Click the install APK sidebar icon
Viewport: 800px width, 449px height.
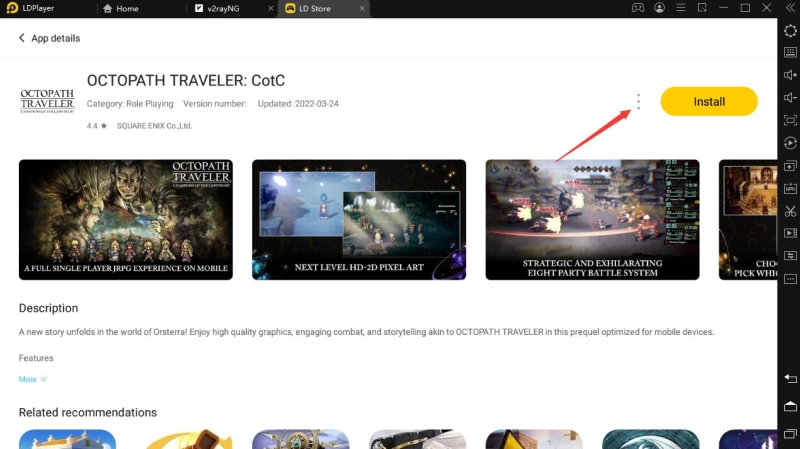tap(790, 188)
